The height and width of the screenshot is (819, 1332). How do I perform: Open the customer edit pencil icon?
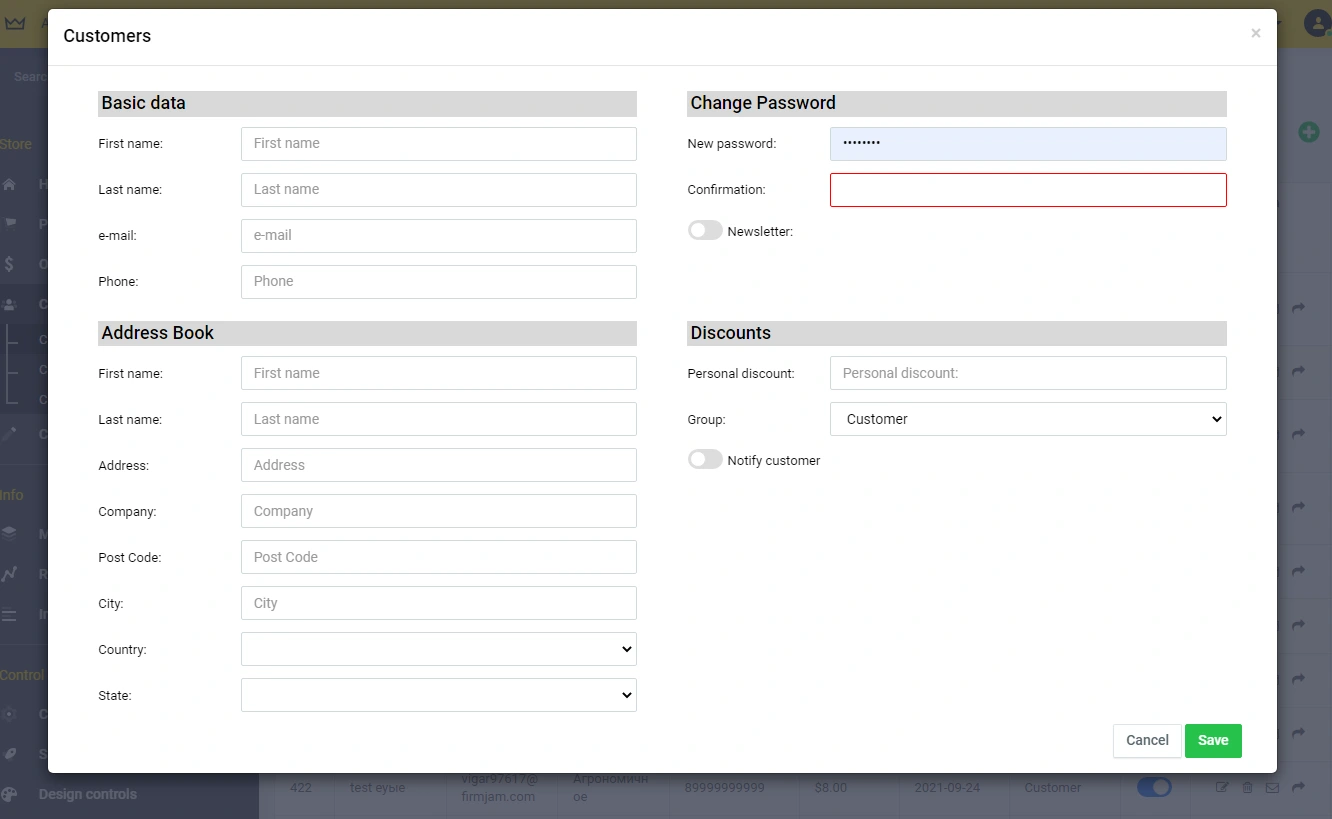point(1222,787)
